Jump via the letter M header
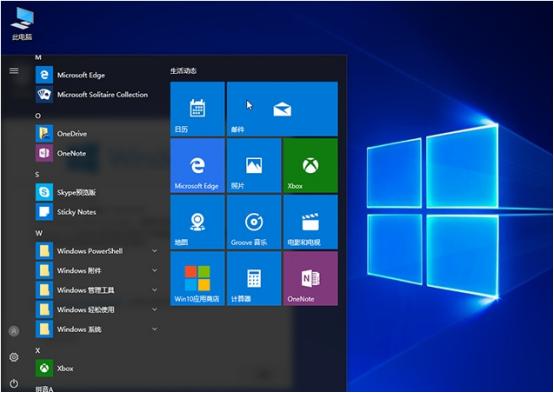Image resolution: width=554 pixels, height=393 pixels. [38, 57]
